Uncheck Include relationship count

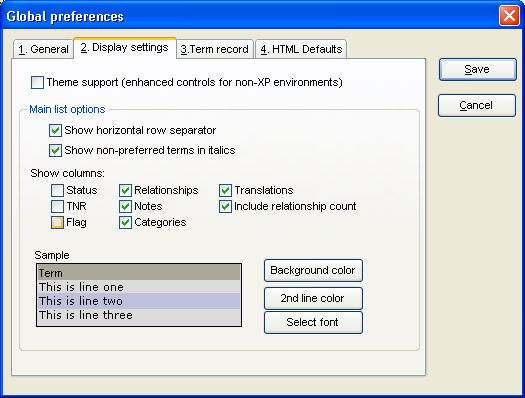tap(225, 206)
